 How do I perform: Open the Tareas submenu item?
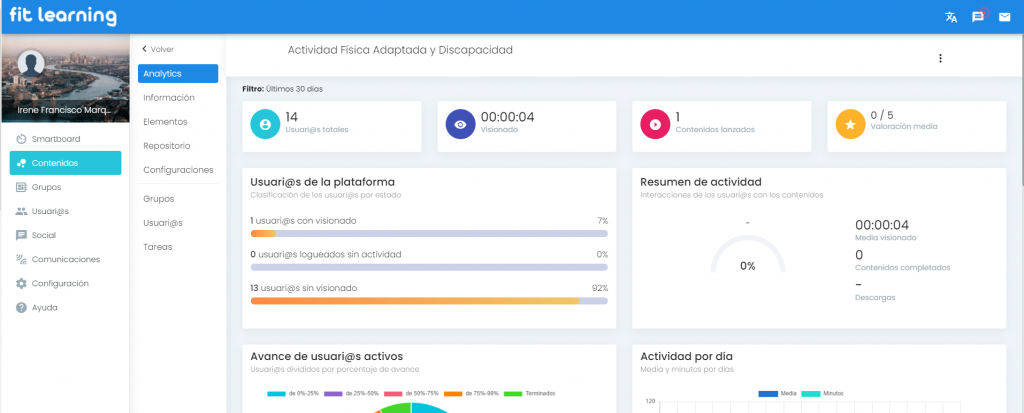[157, 247]
